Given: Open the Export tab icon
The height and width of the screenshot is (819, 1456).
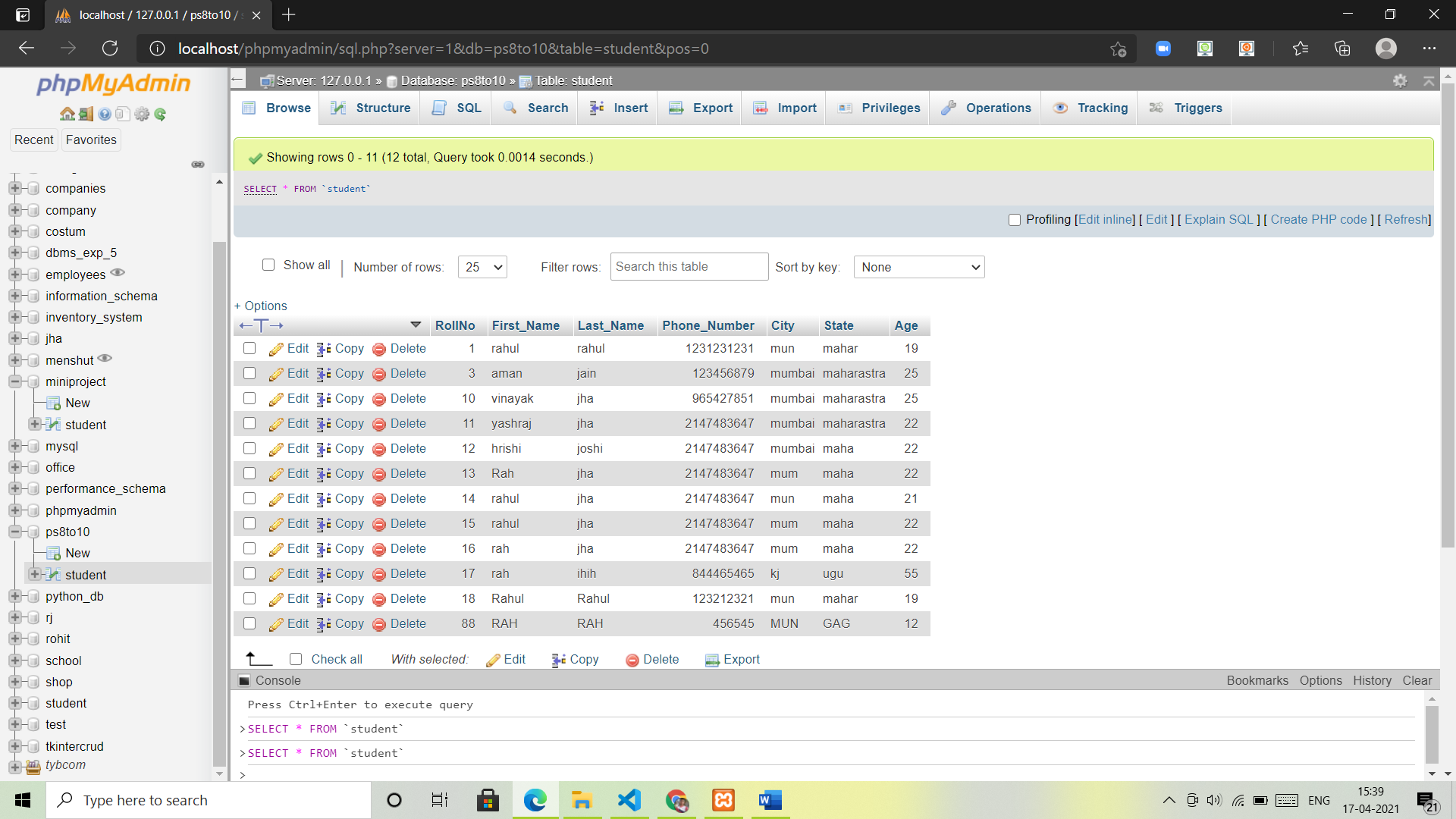Looking at the screenshot, I should tap(676, 108).
